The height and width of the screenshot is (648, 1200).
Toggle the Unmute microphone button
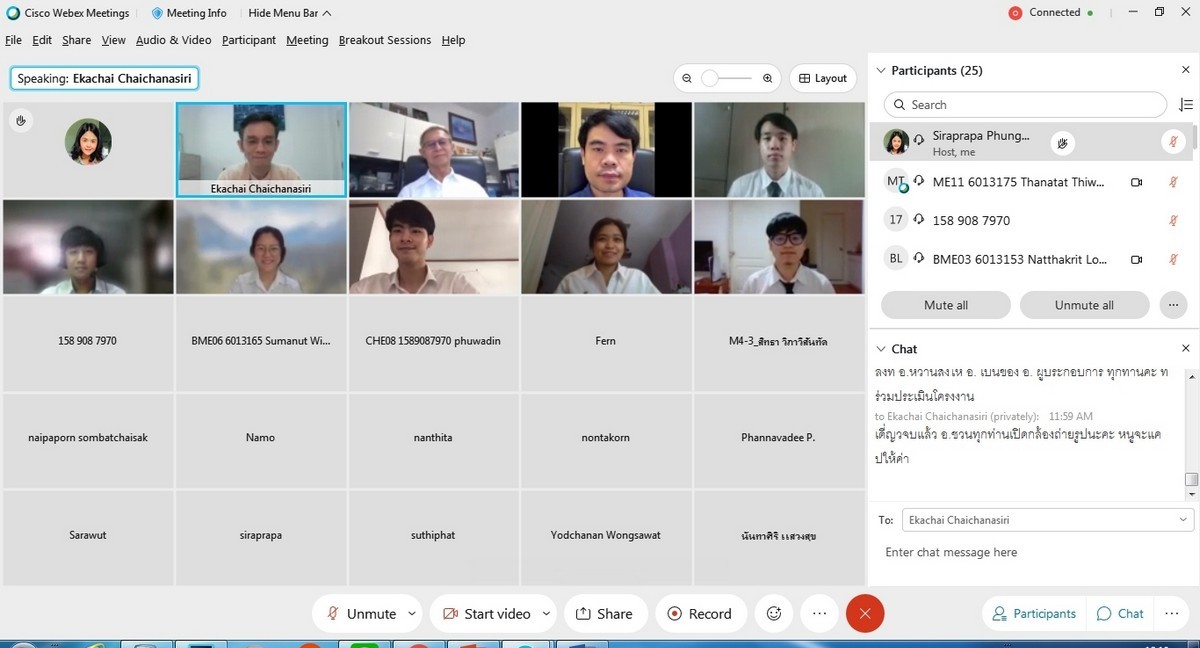(x=362, y=613)
